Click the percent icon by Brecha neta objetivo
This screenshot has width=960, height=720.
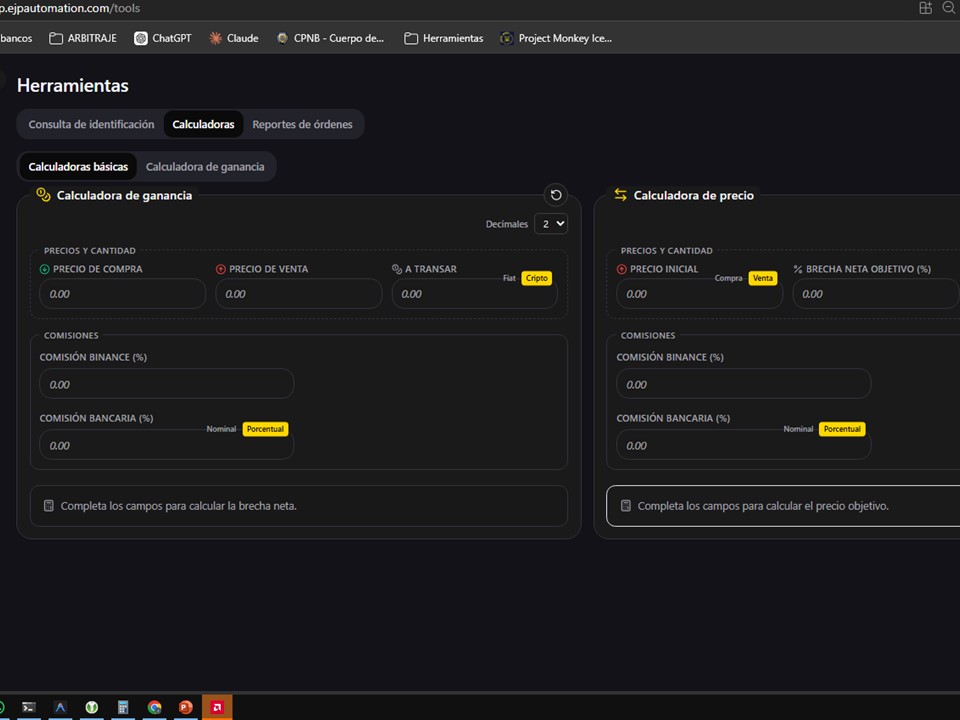click(798, 269)
